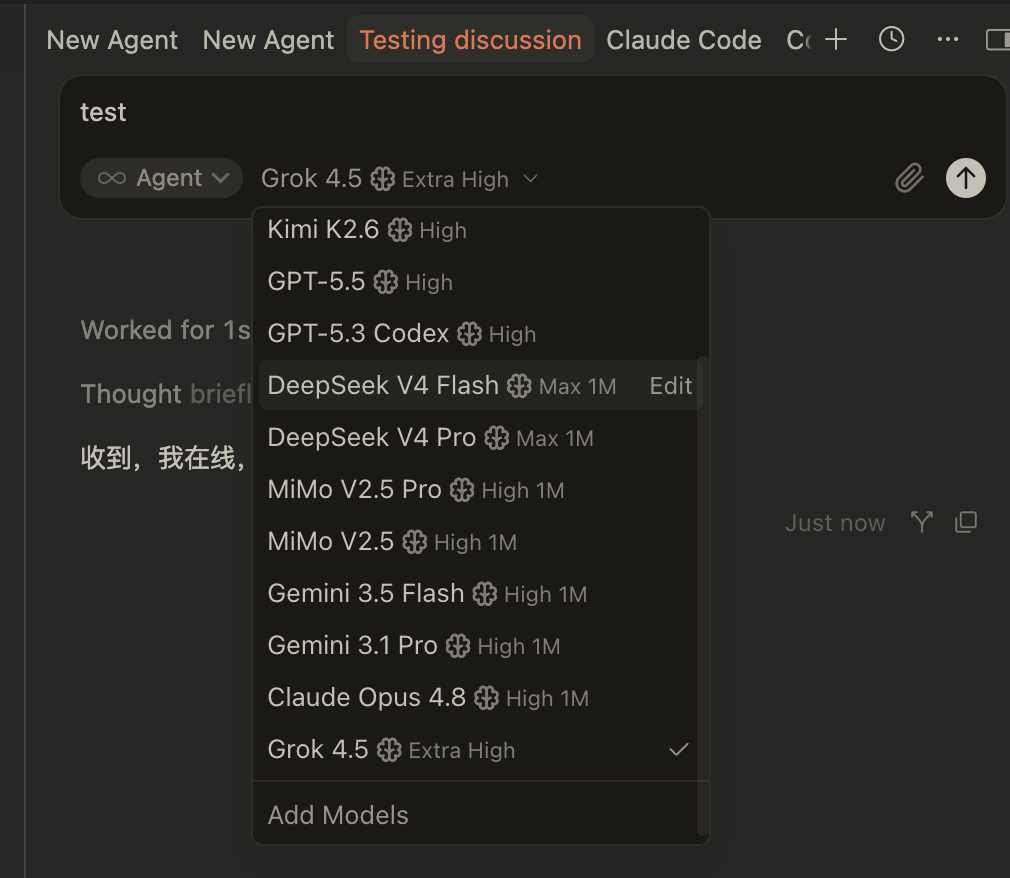Attach a file with the paperclip icon

[x=909, y=178]
